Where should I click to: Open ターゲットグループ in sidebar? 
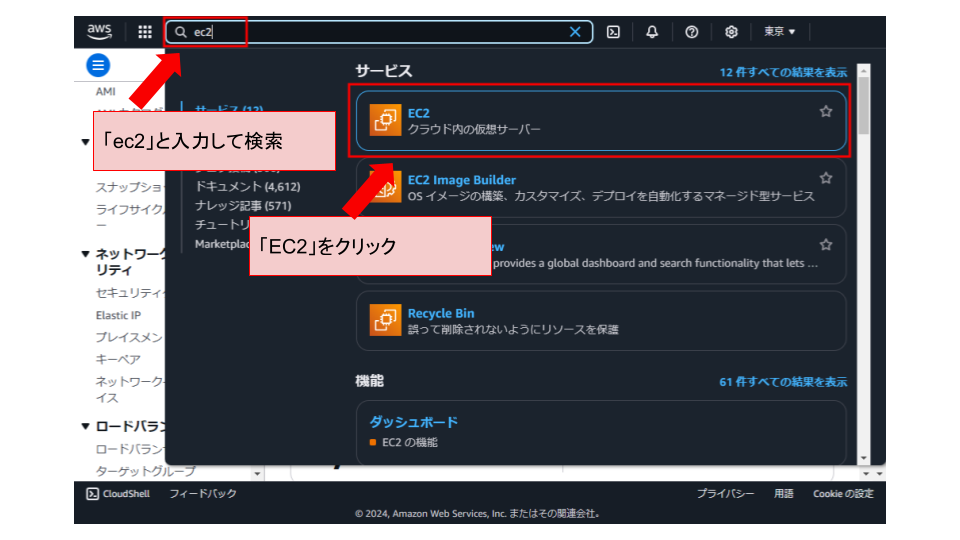(146, 471)
